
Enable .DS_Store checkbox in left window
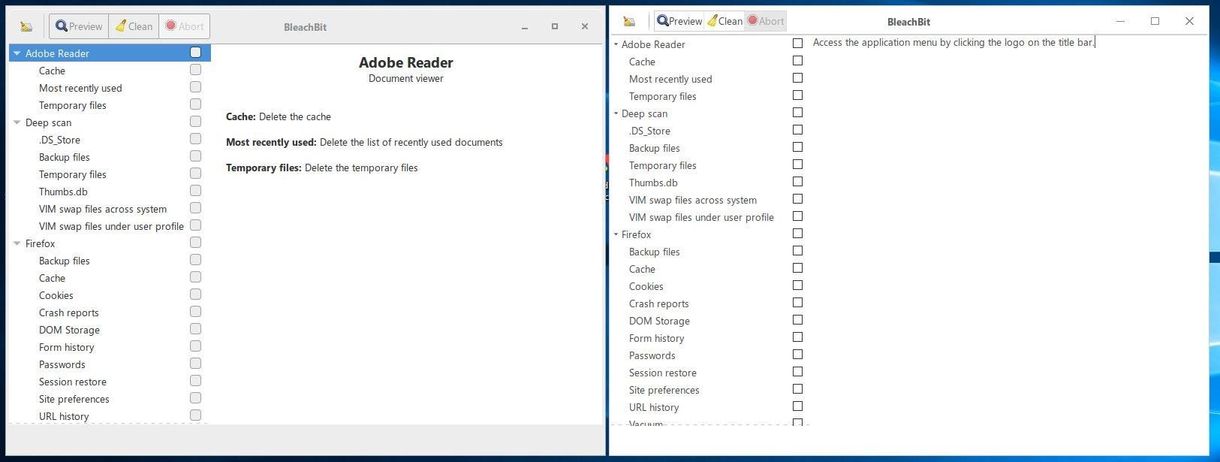[195, 139]
